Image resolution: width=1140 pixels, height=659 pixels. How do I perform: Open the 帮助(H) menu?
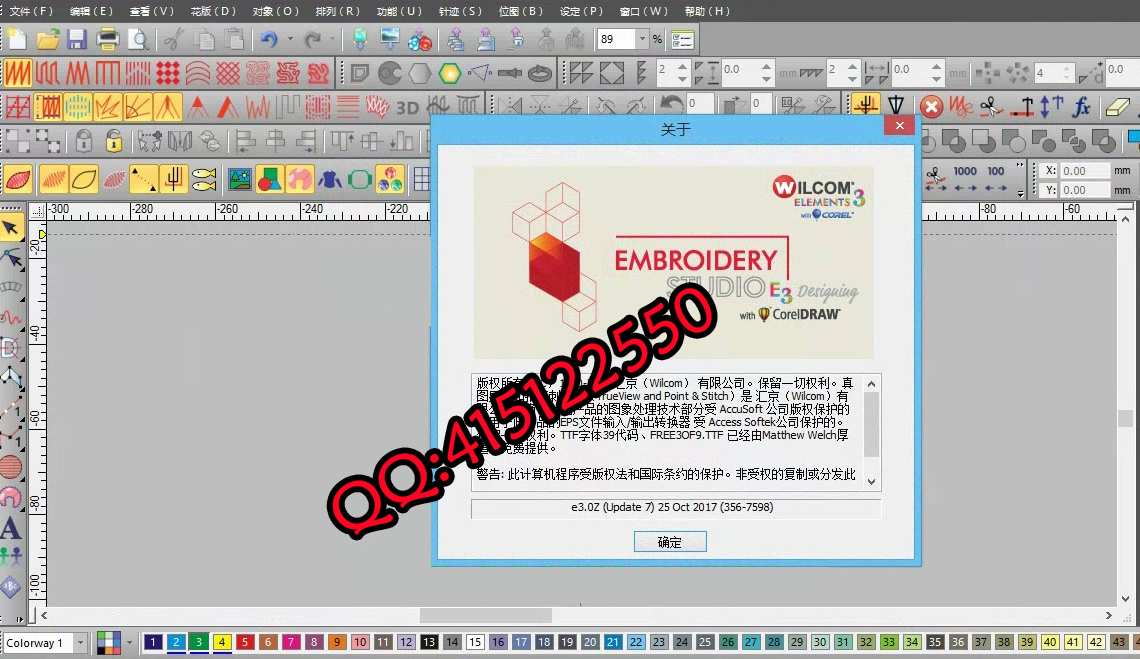point(707,12)
